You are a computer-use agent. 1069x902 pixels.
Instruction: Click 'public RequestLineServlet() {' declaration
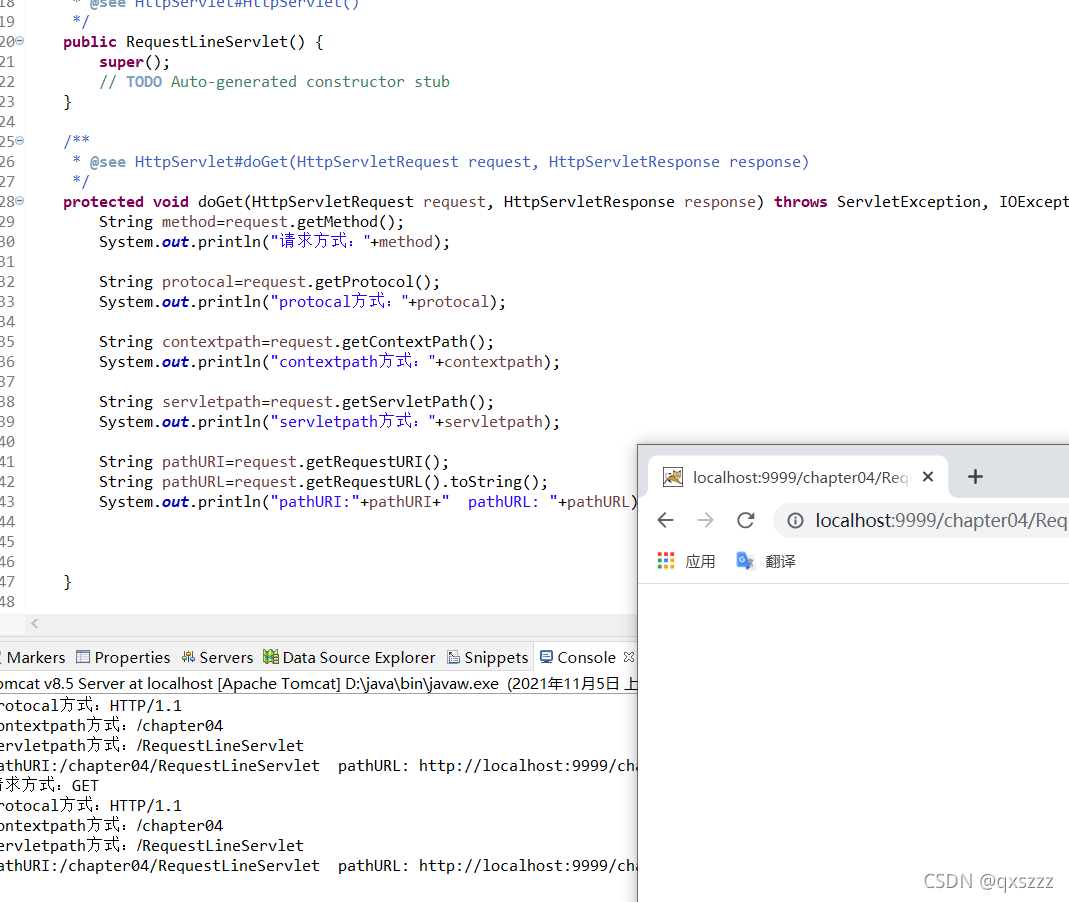[x=193, y=42]
